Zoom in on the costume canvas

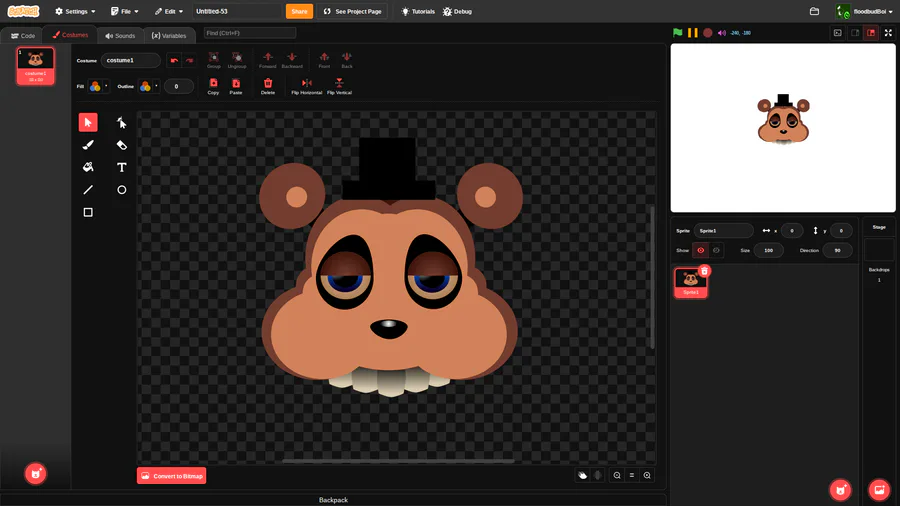click(x=647, y=475)
